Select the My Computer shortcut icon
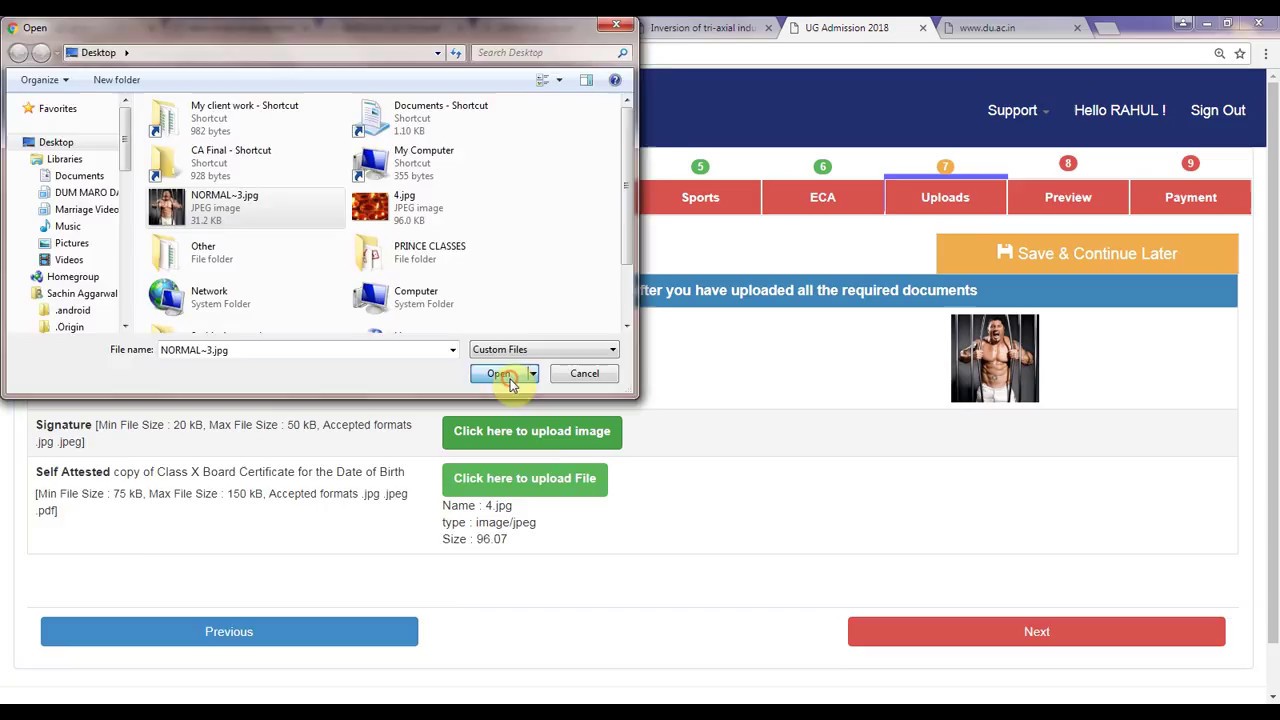Screen dimensions: 1280x720 click(x=369, y=163)
